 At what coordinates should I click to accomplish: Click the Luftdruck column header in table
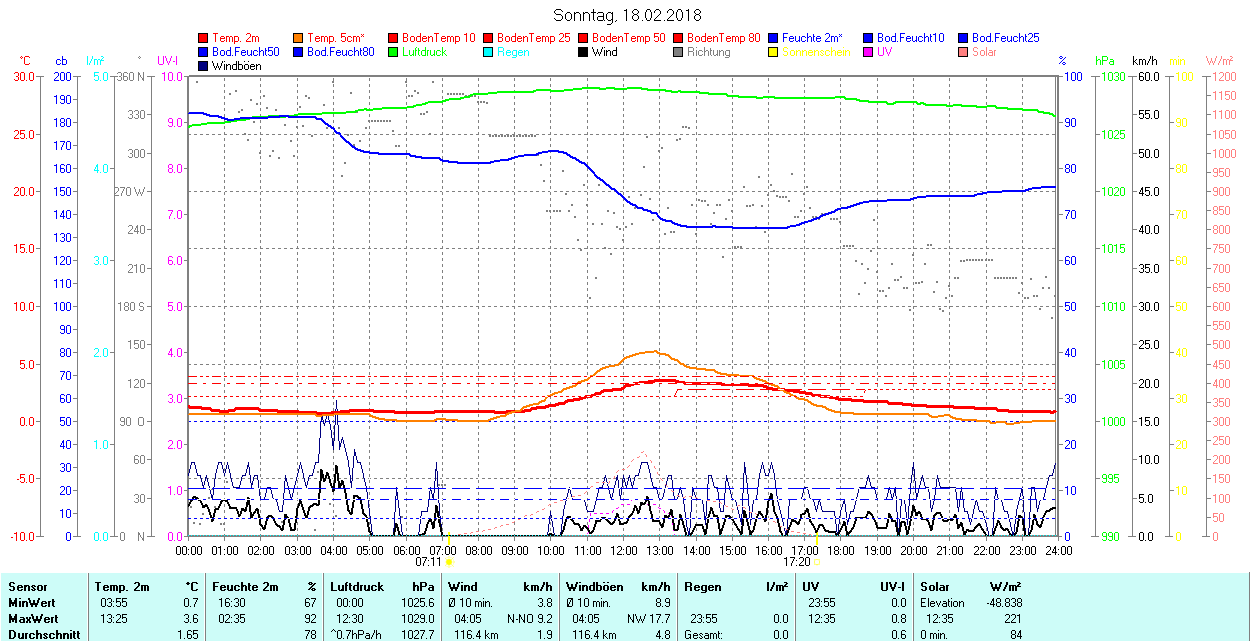pyautogui.click(x=357, y=587)
